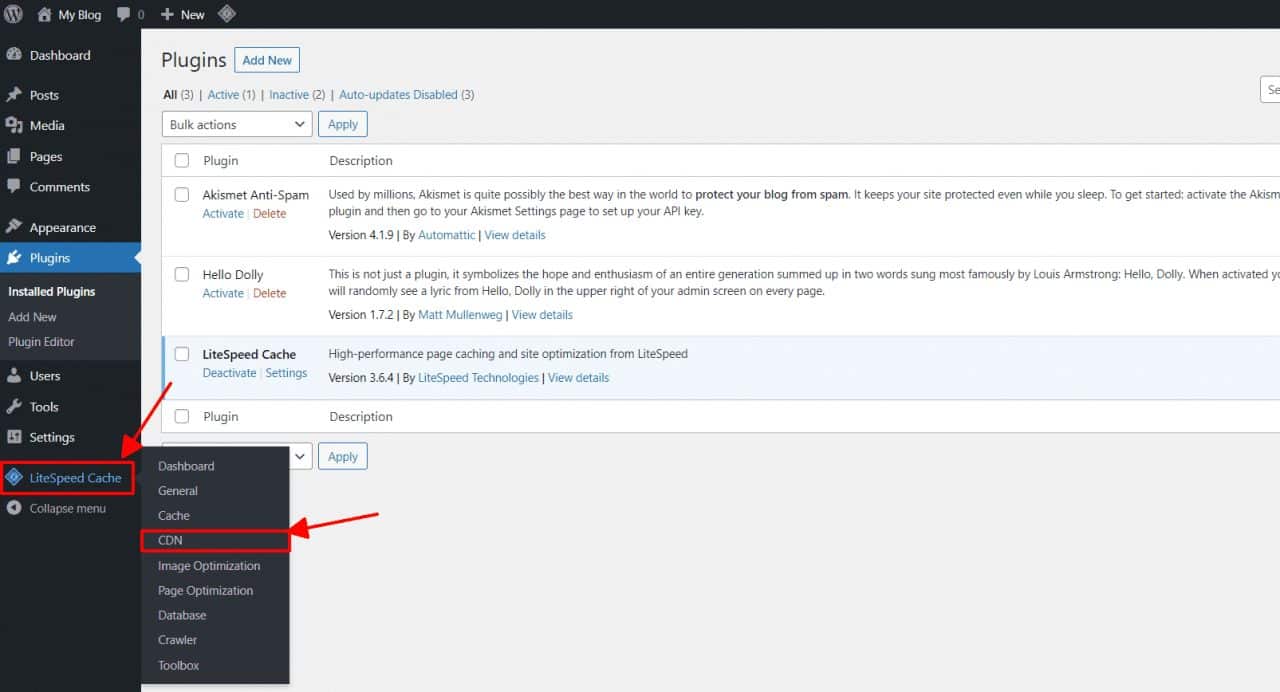This screenshot has width=1280, height=692.
Task: Select Cache in LiteSpeed submenu
Action: [x=174, y=515]
